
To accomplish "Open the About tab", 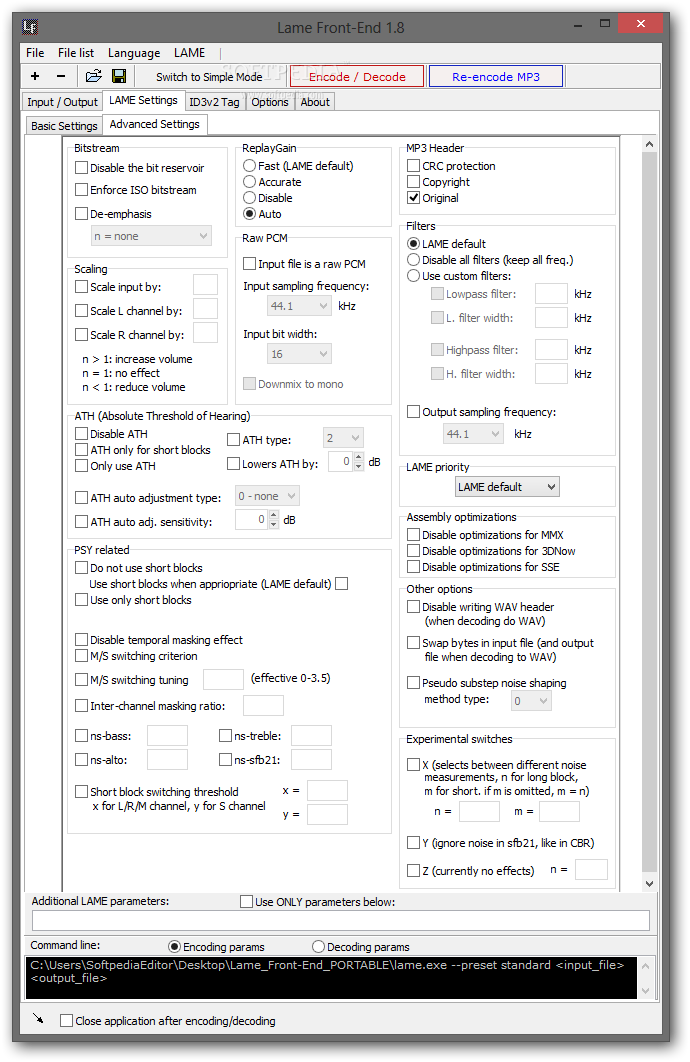I will [315, 102].
